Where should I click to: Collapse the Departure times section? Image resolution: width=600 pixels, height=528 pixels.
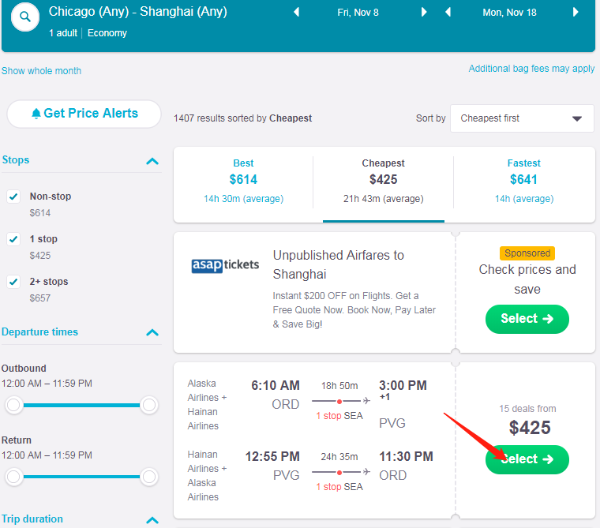[152, 332]
